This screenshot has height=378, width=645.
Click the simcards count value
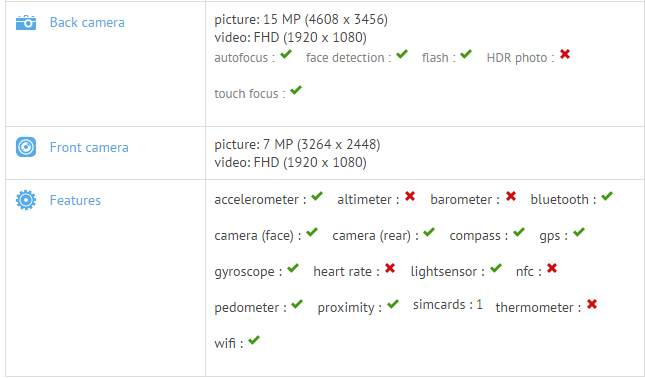click(x=480, y=304)
